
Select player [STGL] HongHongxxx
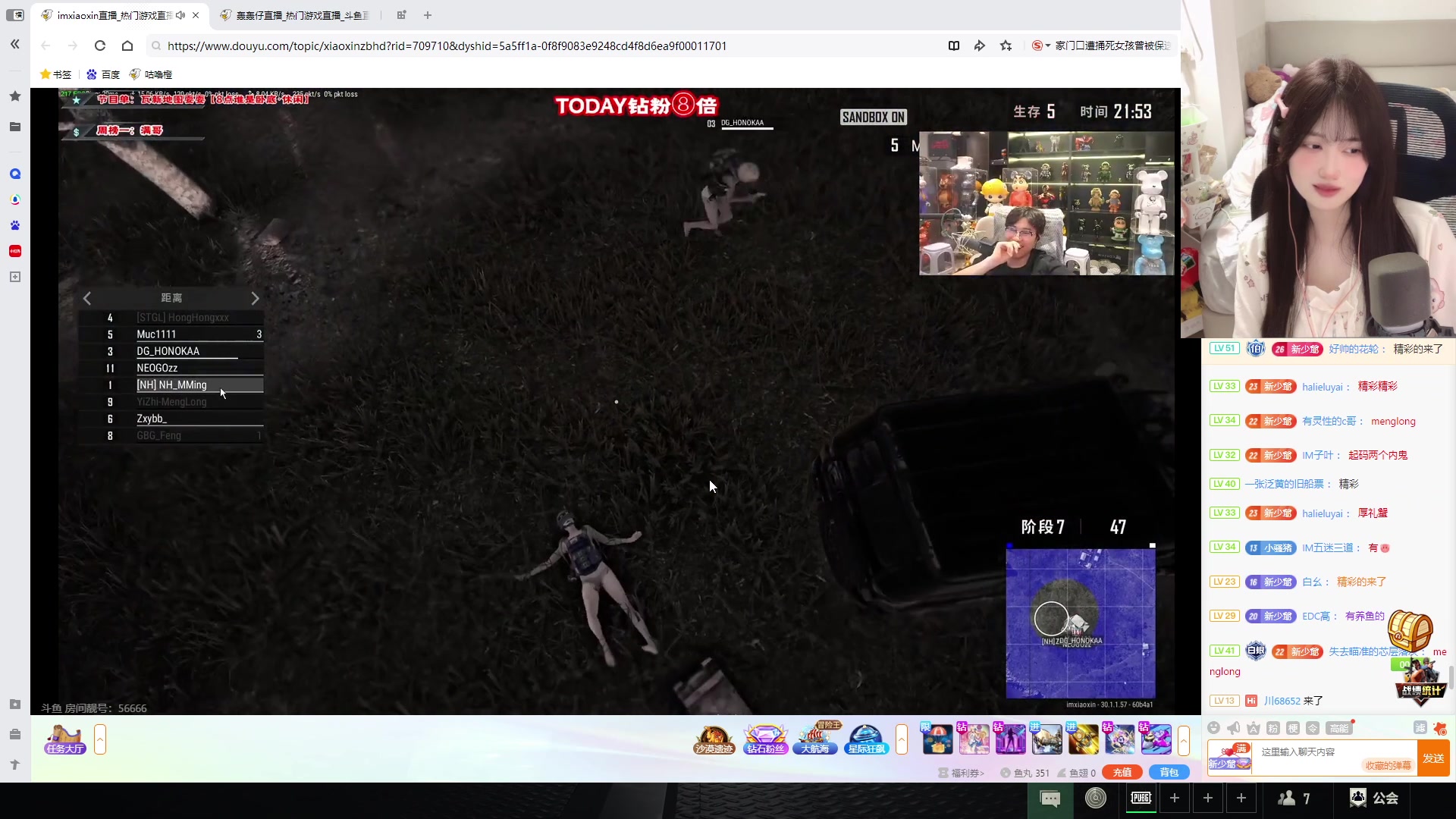point(171,318)
